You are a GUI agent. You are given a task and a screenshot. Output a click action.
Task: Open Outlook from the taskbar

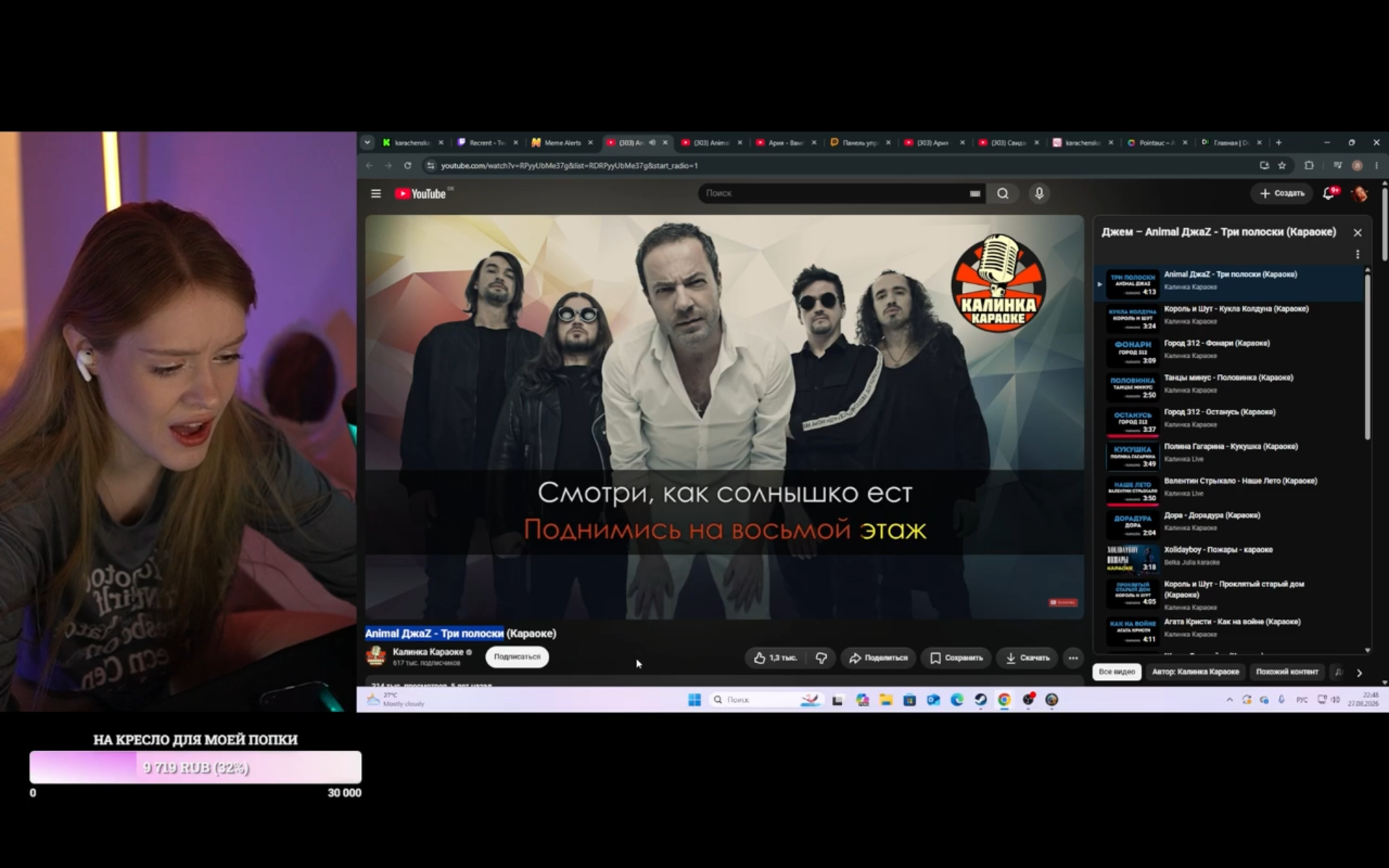point(933,699)
